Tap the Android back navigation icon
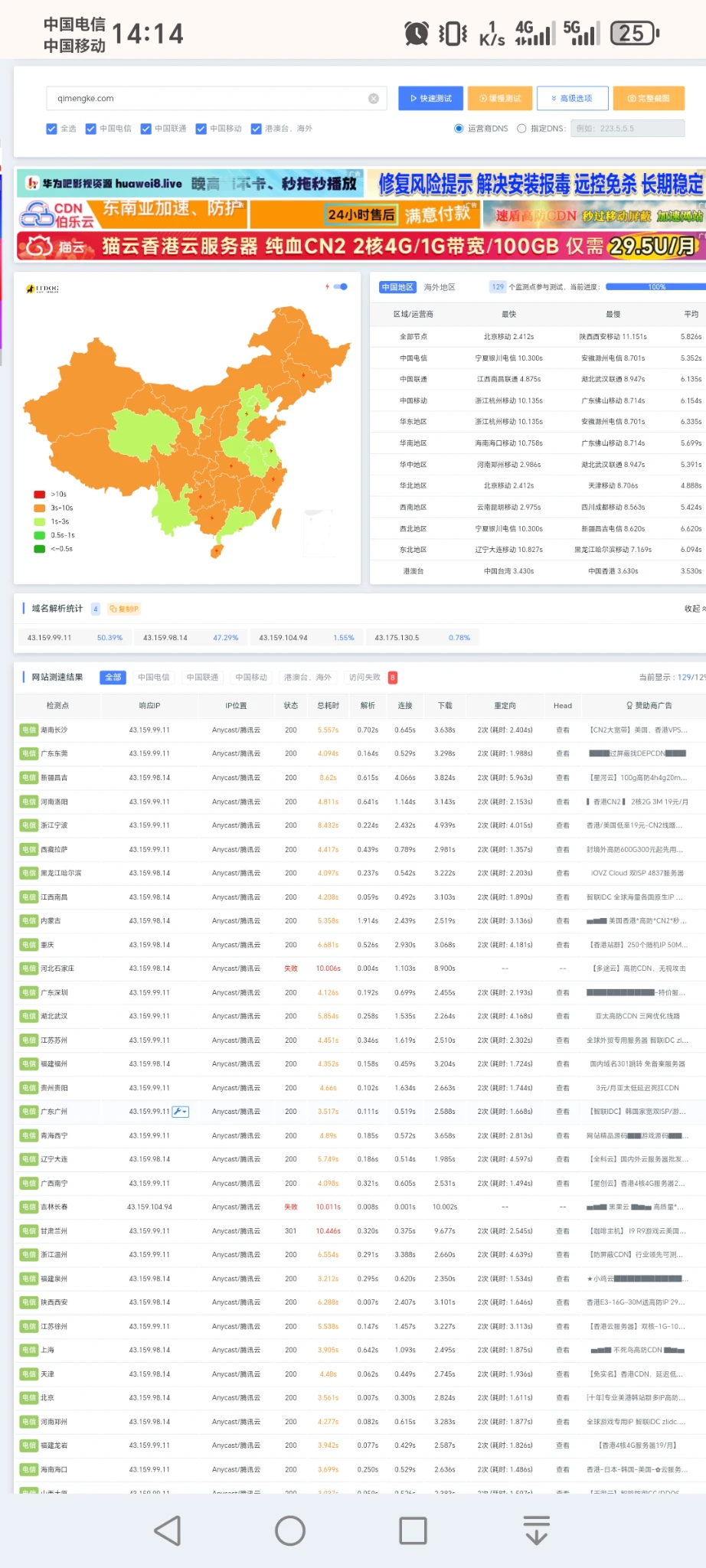Image resolution: width=706 pixels, height=1568 pixels. tap(168, 1530)
